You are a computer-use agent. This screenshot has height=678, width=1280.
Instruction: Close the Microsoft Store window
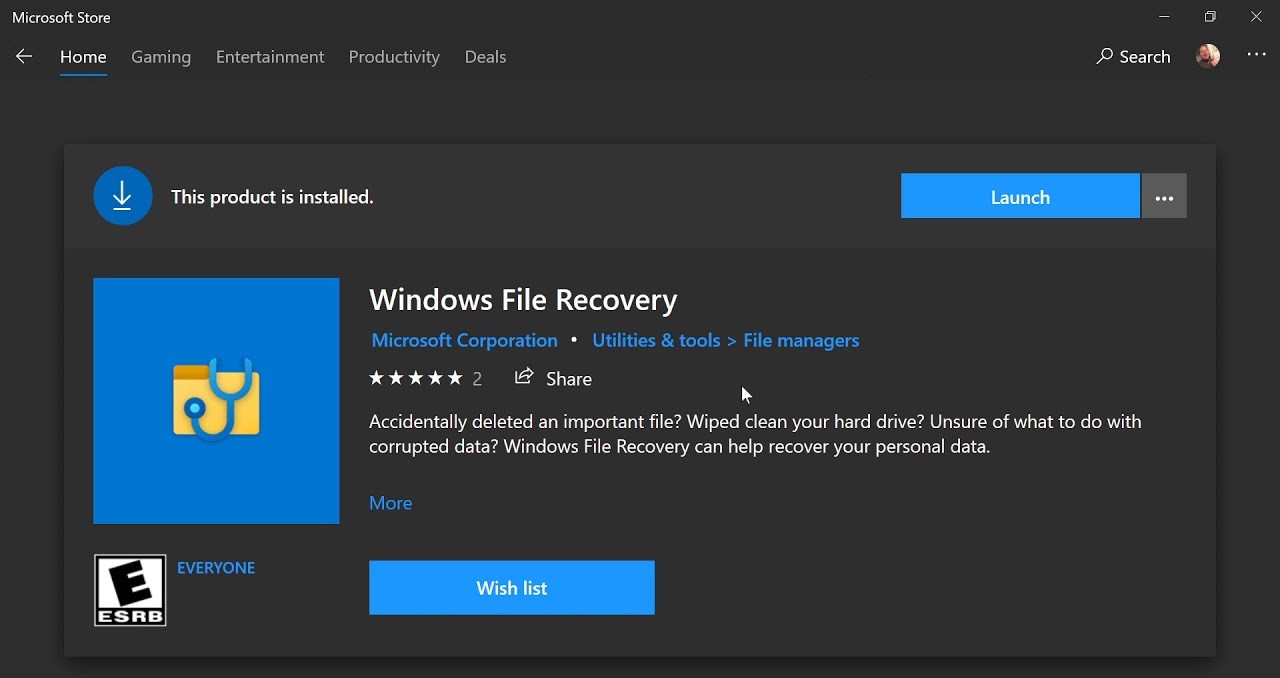click(x=1257, y=17)
